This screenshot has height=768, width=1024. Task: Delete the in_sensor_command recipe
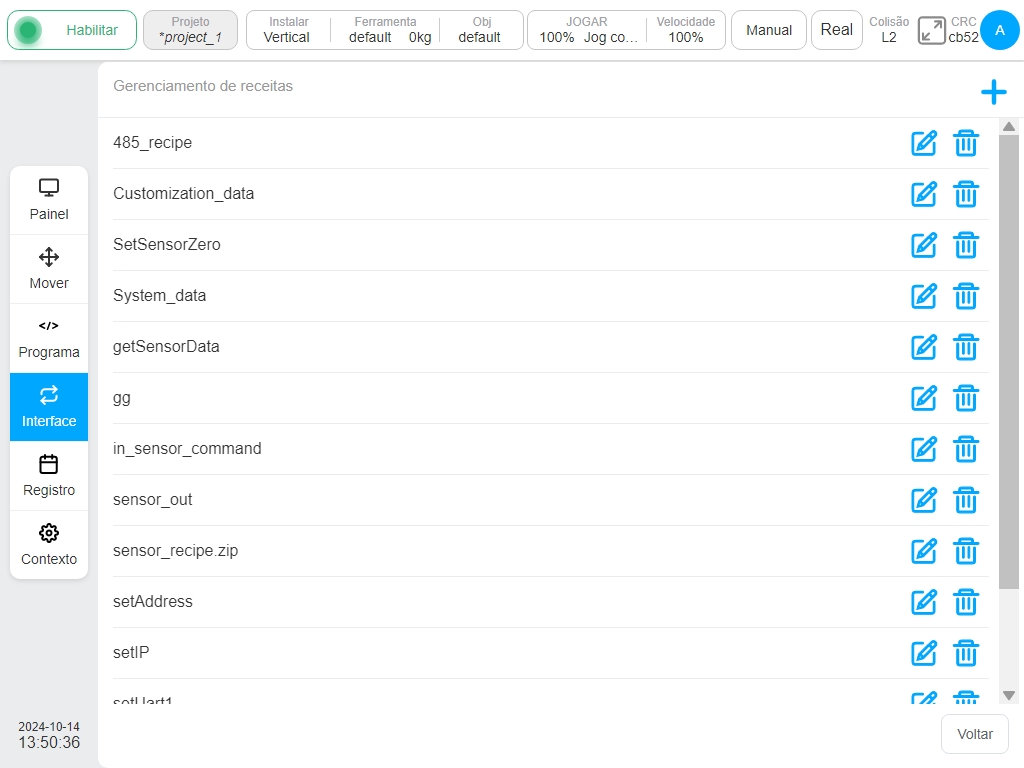coord(965,449)
